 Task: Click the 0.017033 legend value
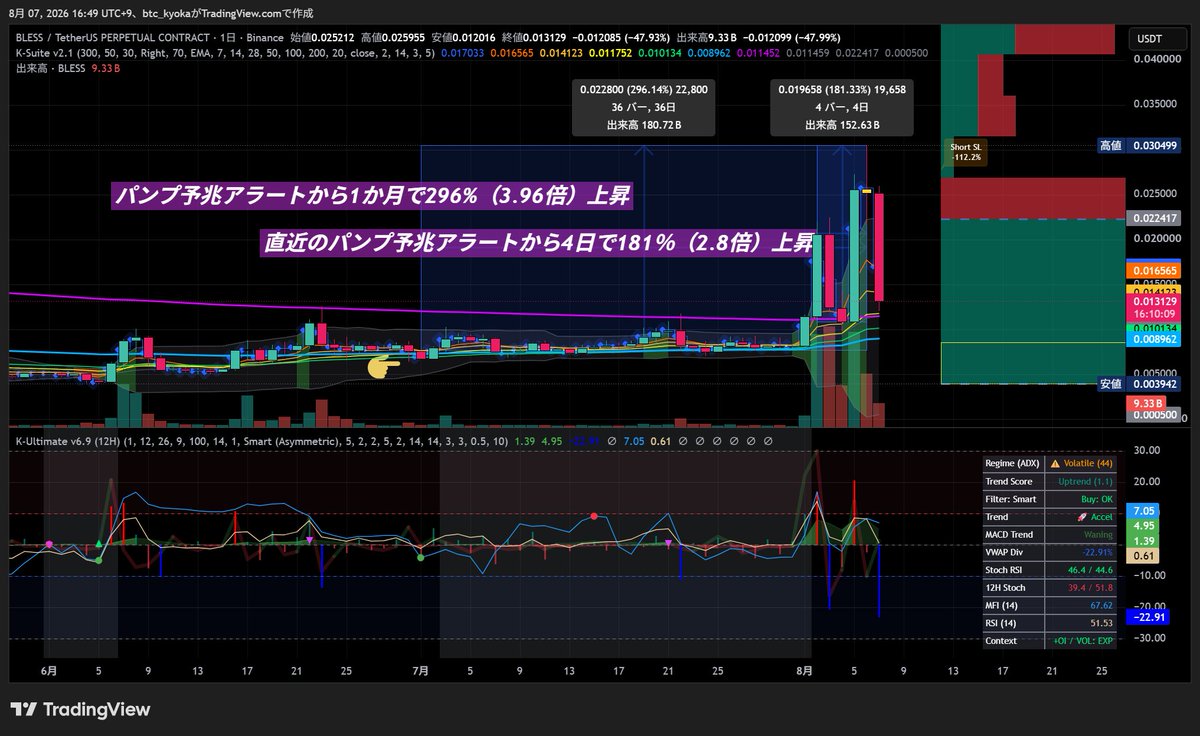click(462, 53)
